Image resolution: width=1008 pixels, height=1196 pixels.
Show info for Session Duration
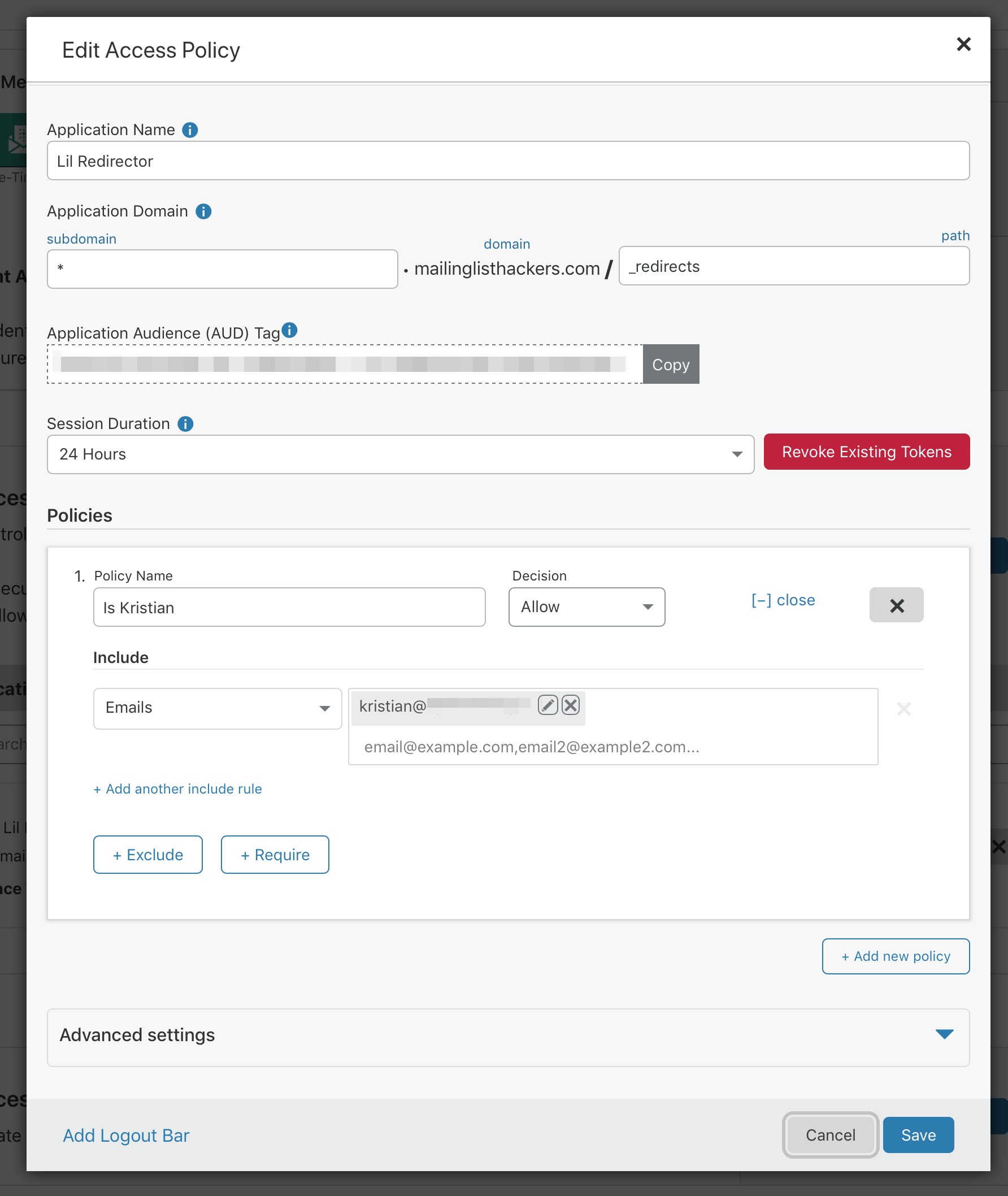[185, 424]
